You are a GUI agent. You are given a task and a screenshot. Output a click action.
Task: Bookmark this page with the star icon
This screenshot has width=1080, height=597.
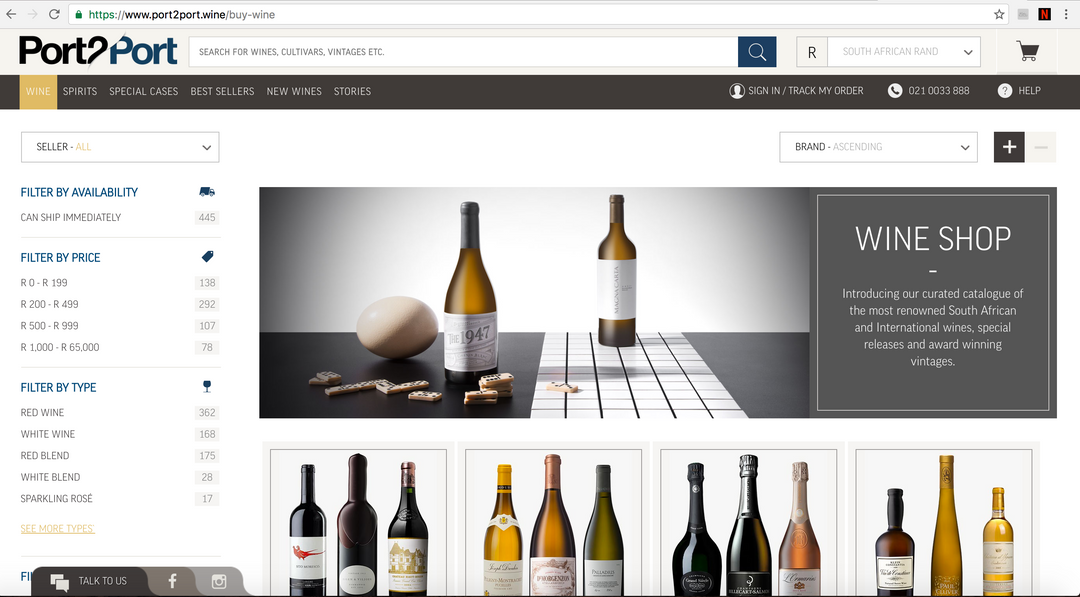tap(999, 15)
